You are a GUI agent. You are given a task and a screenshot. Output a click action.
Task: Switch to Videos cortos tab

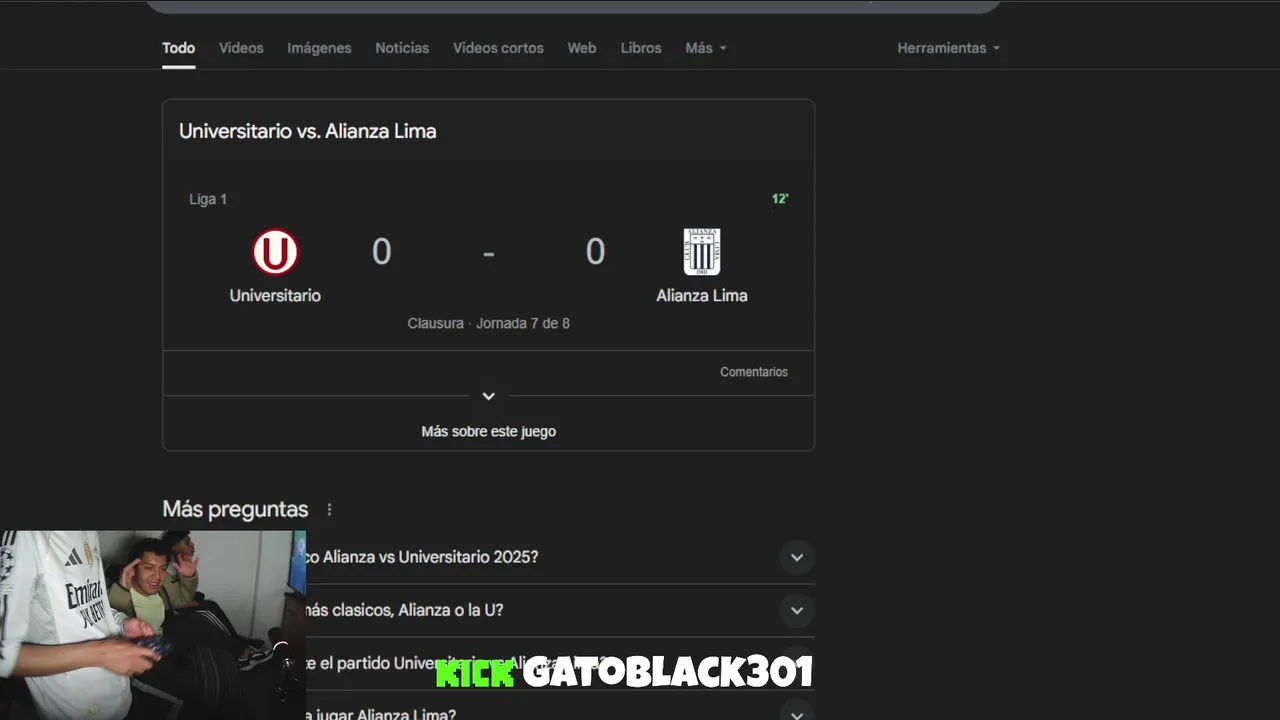pyautogui.click(x=498, y=48)
